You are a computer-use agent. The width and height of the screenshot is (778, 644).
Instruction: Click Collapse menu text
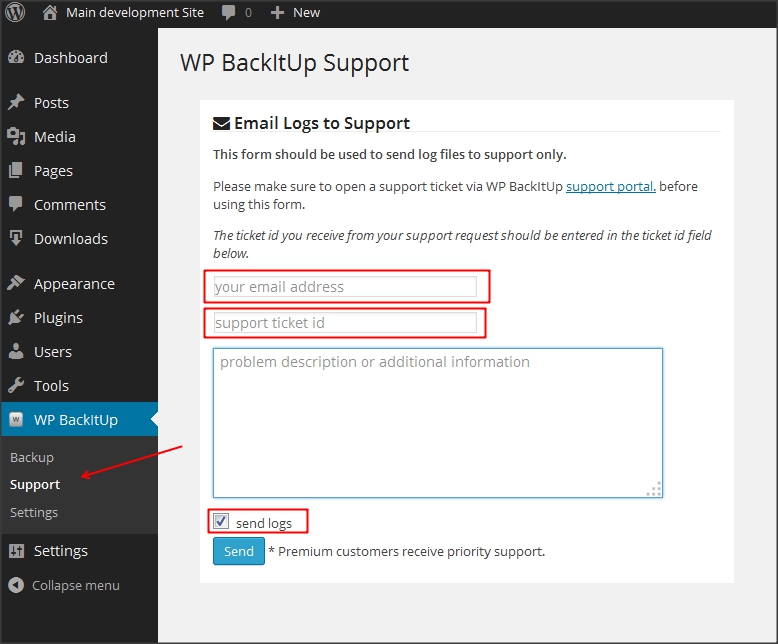(x=76, y=586)
